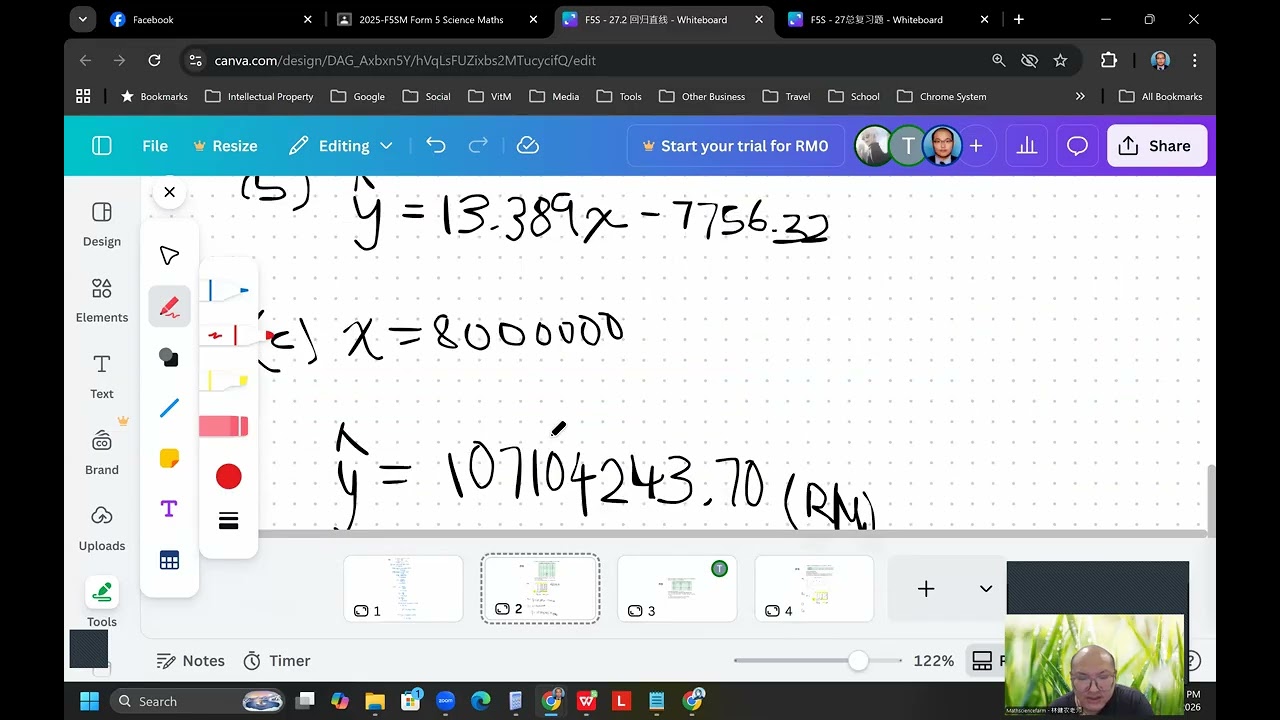Select the purple text tool

(169, 509)
